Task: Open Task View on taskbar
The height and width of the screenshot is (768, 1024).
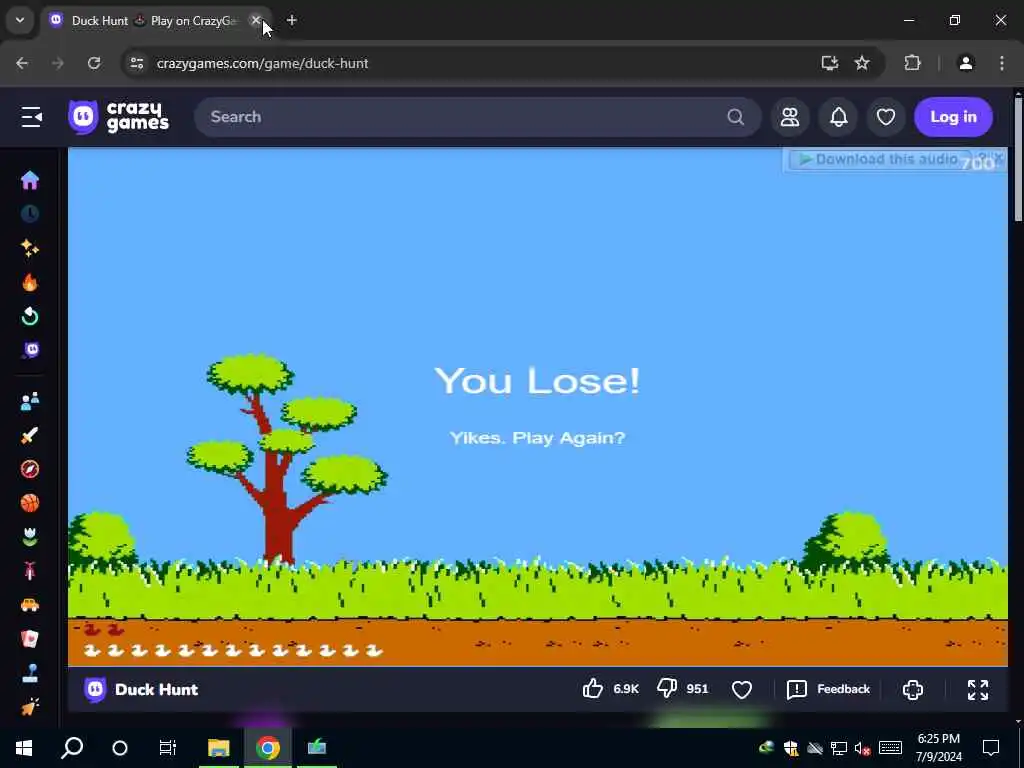Action: pos(168,747)
